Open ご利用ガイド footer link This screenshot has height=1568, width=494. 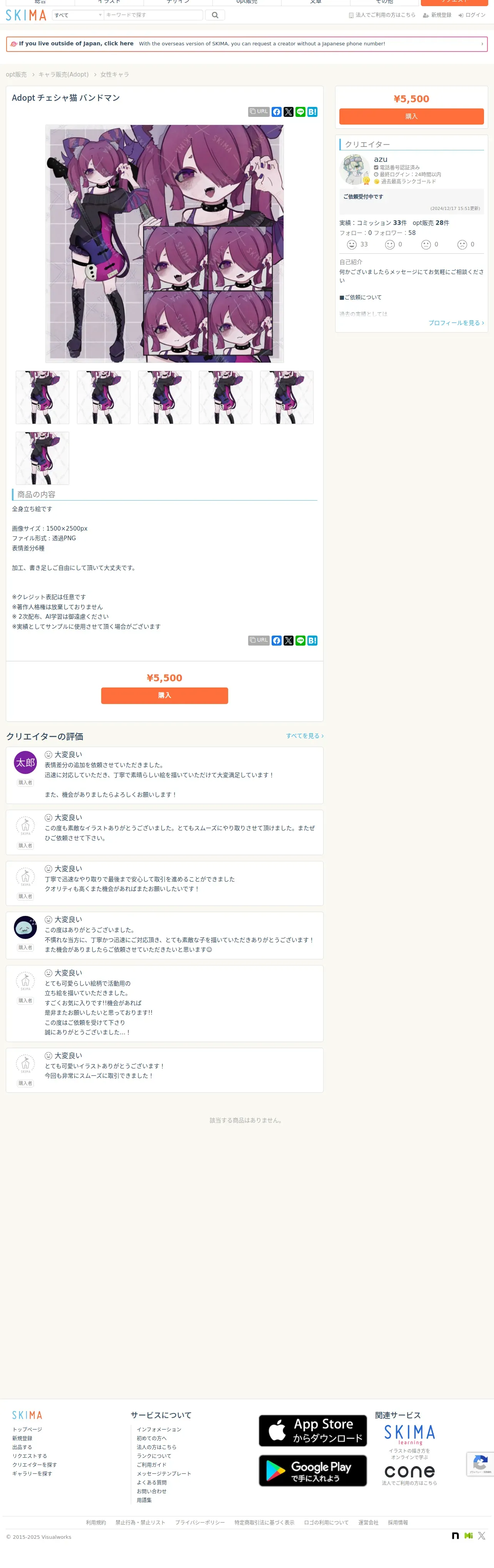[x=152, y=1465]
